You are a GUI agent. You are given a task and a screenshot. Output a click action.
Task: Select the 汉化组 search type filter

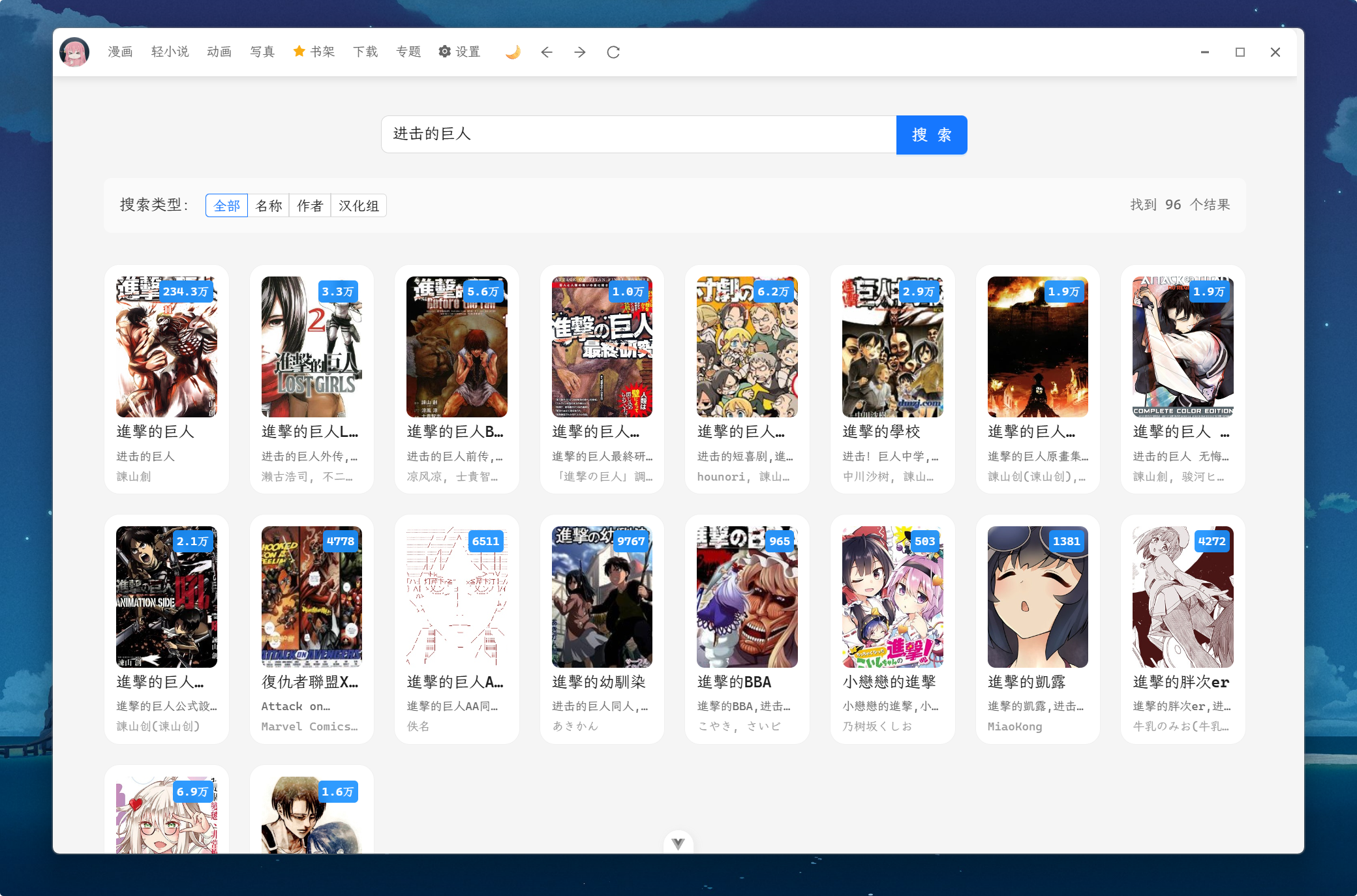tap(359, 206)
